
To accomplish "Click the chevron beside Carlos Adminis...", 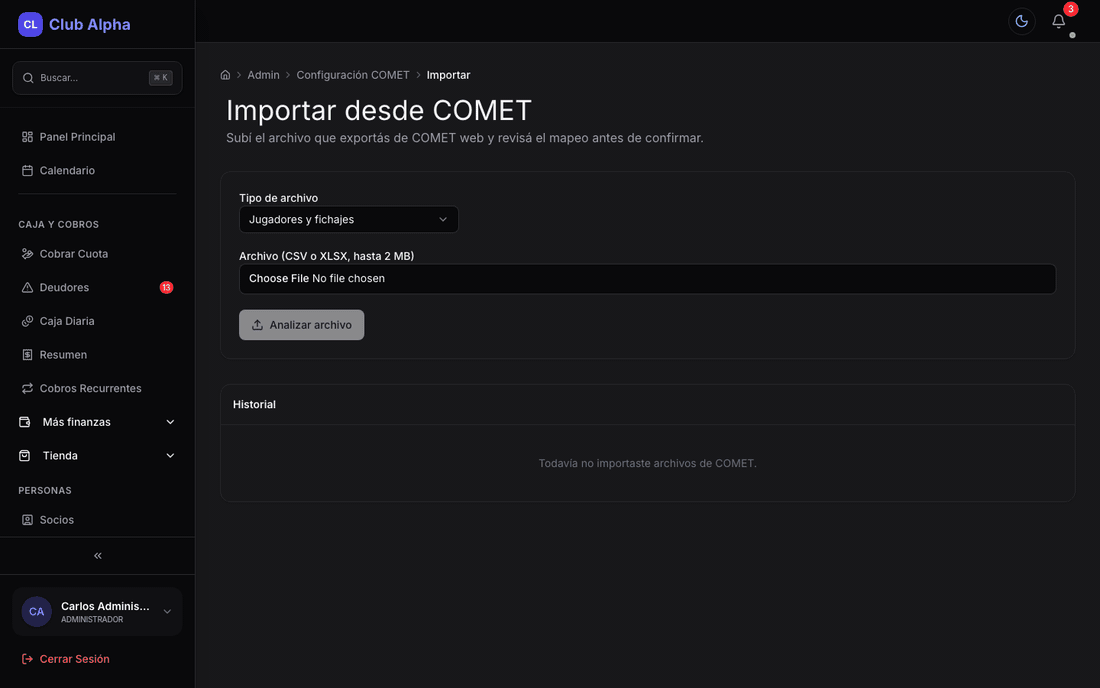I will click(x=167, y=612).
